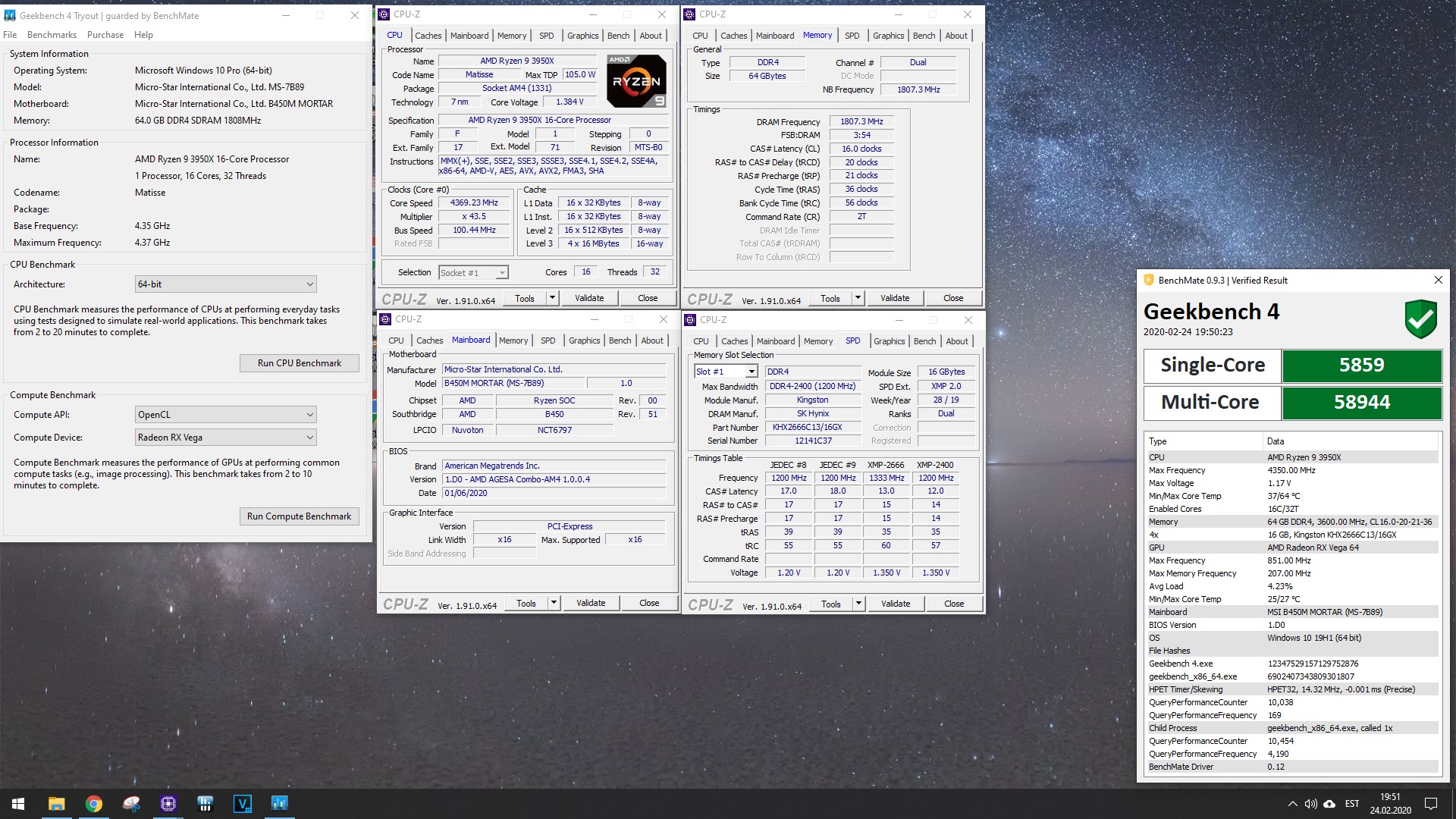Click the BIOS Version row in BenchMate

click(1292, 625)
